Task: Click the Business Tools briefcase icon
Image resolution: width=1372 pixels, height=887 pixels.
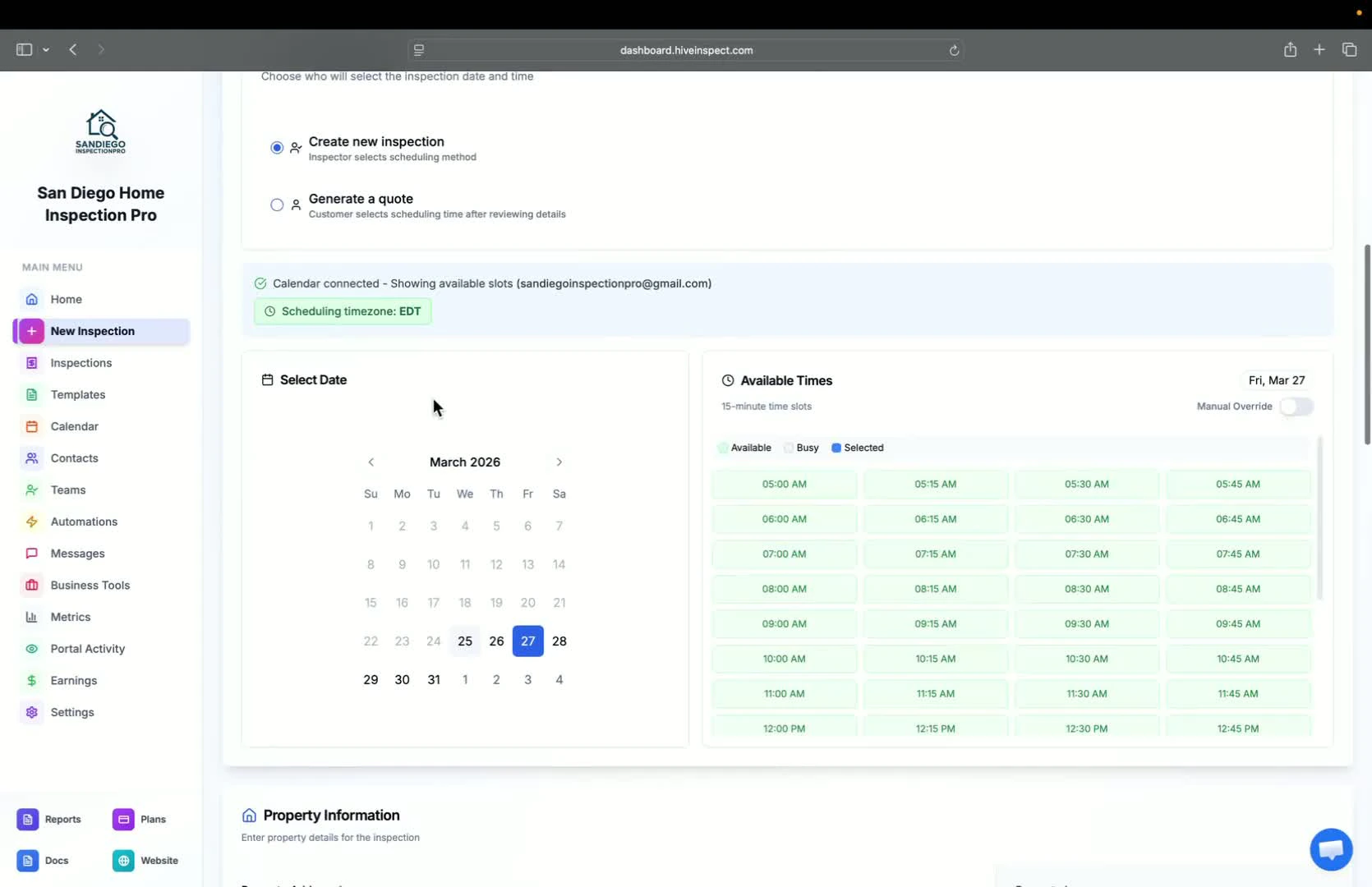Action: 31,586
